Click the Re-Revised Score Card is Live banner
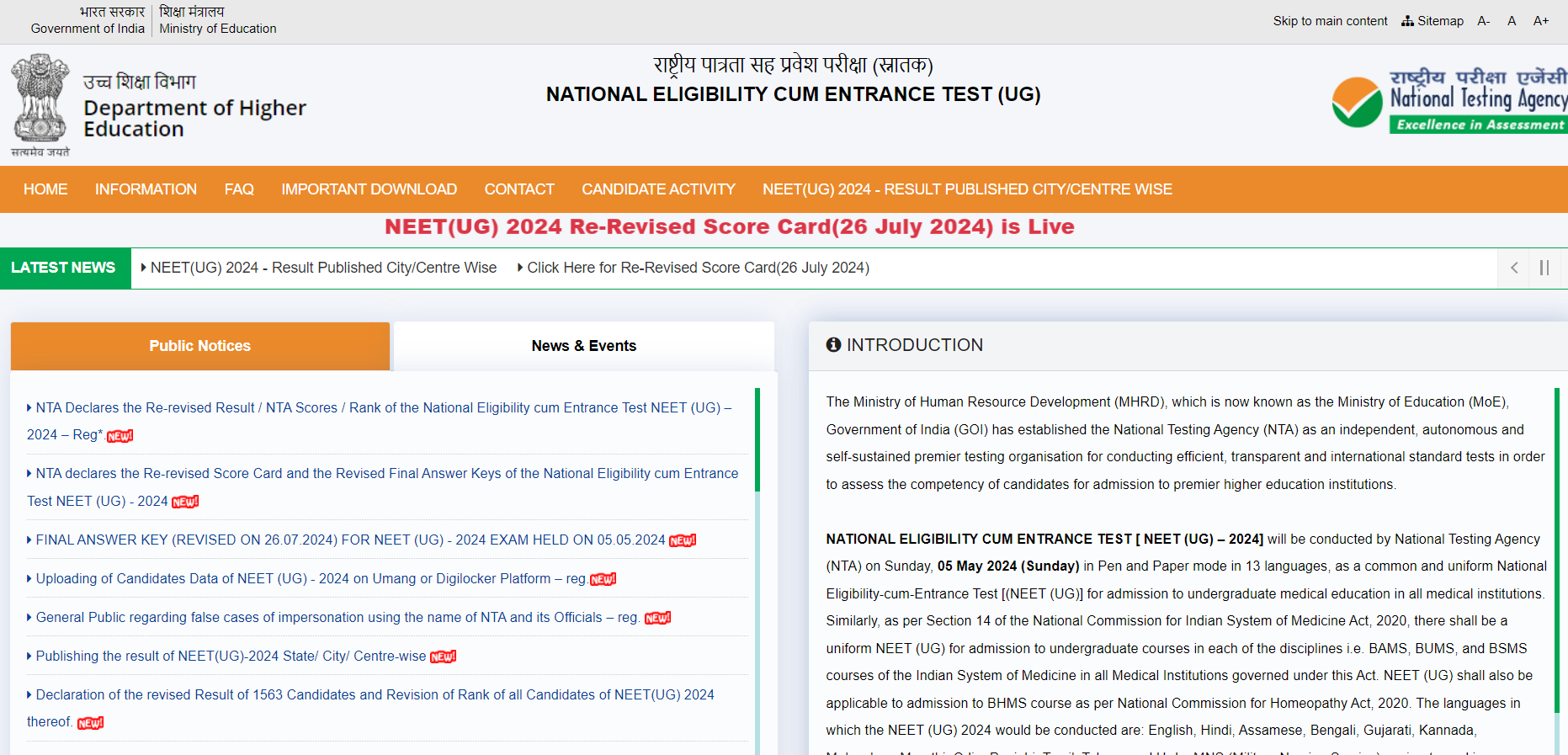The image size is (1568, 755). pos(729,227)
